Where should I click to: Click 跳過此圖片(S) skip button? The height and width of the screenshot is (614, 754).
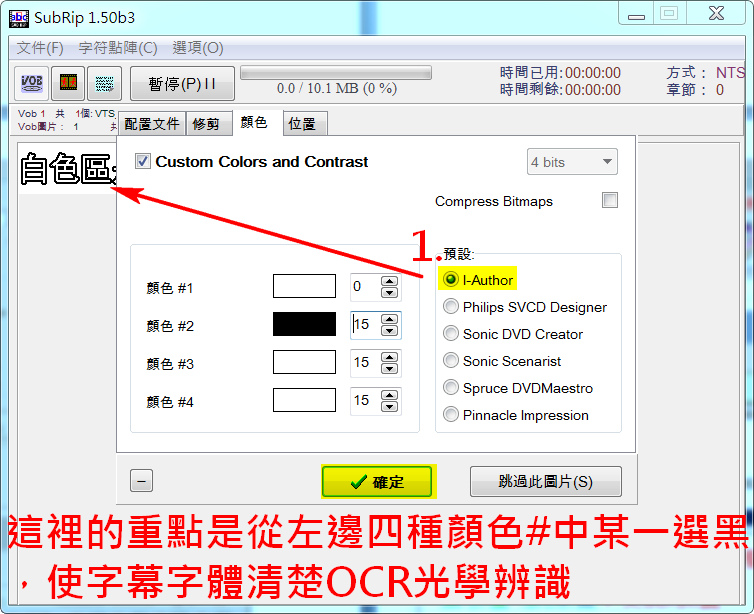[x=546, y=481]
